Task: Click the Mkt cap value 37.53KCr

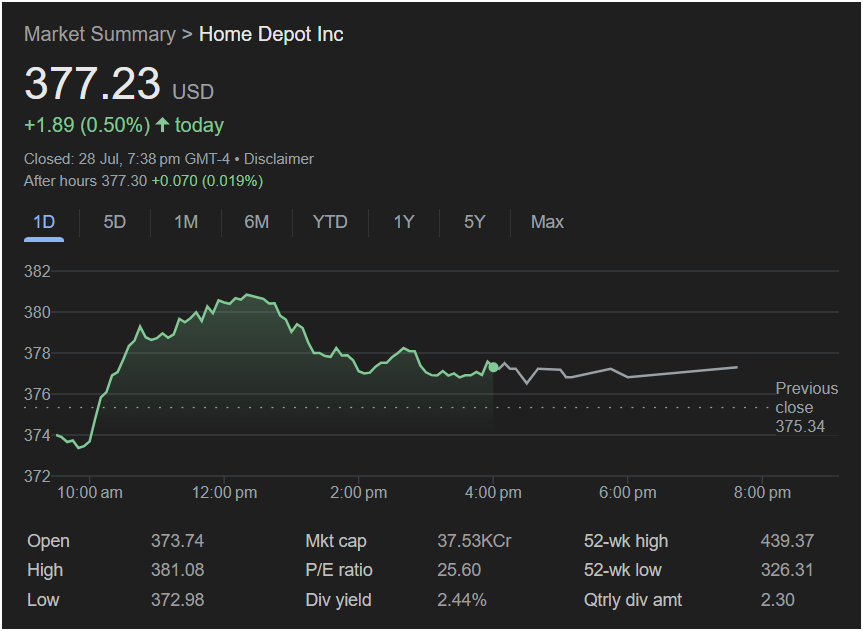Action: [474, 541]
